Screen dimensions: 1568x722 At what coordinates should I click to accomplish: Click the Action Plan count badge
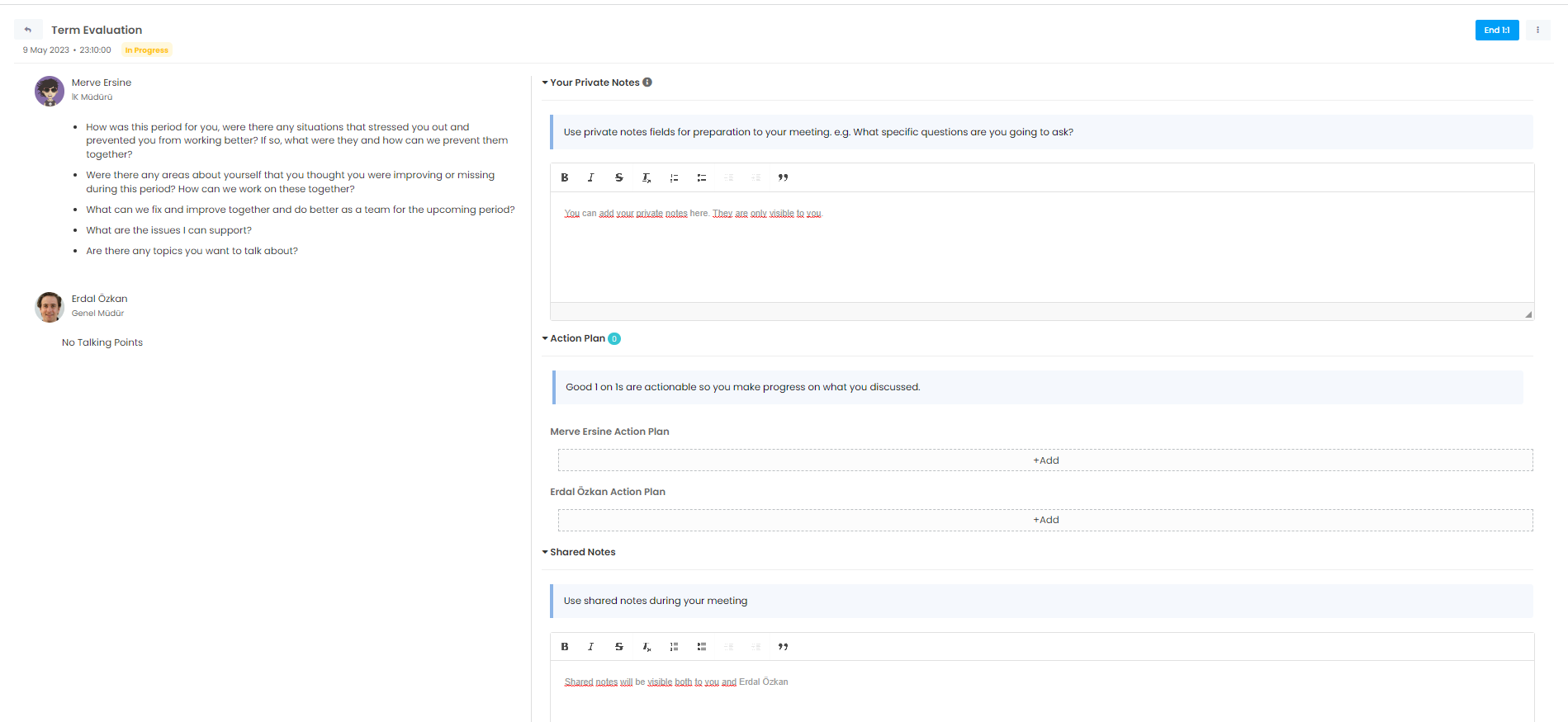[614, 338]
